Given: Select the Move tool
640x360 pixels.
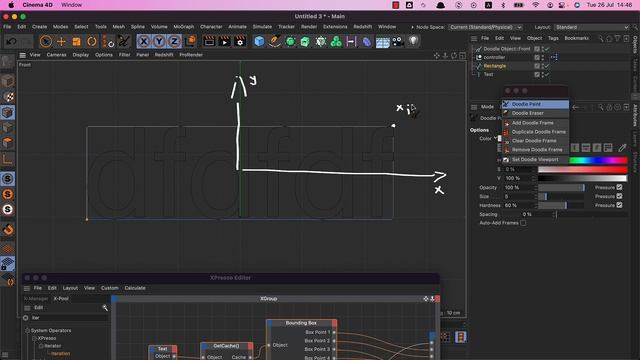Looking at the screenshot, I should (61, 41).
